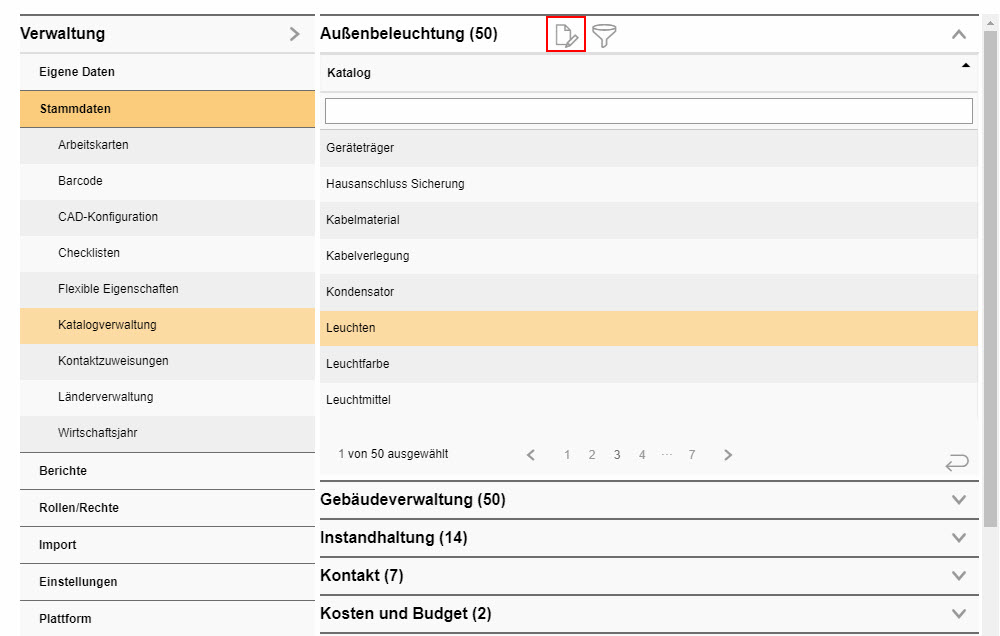Expand the Kosten und Budget (2) section

pos(958,613)
